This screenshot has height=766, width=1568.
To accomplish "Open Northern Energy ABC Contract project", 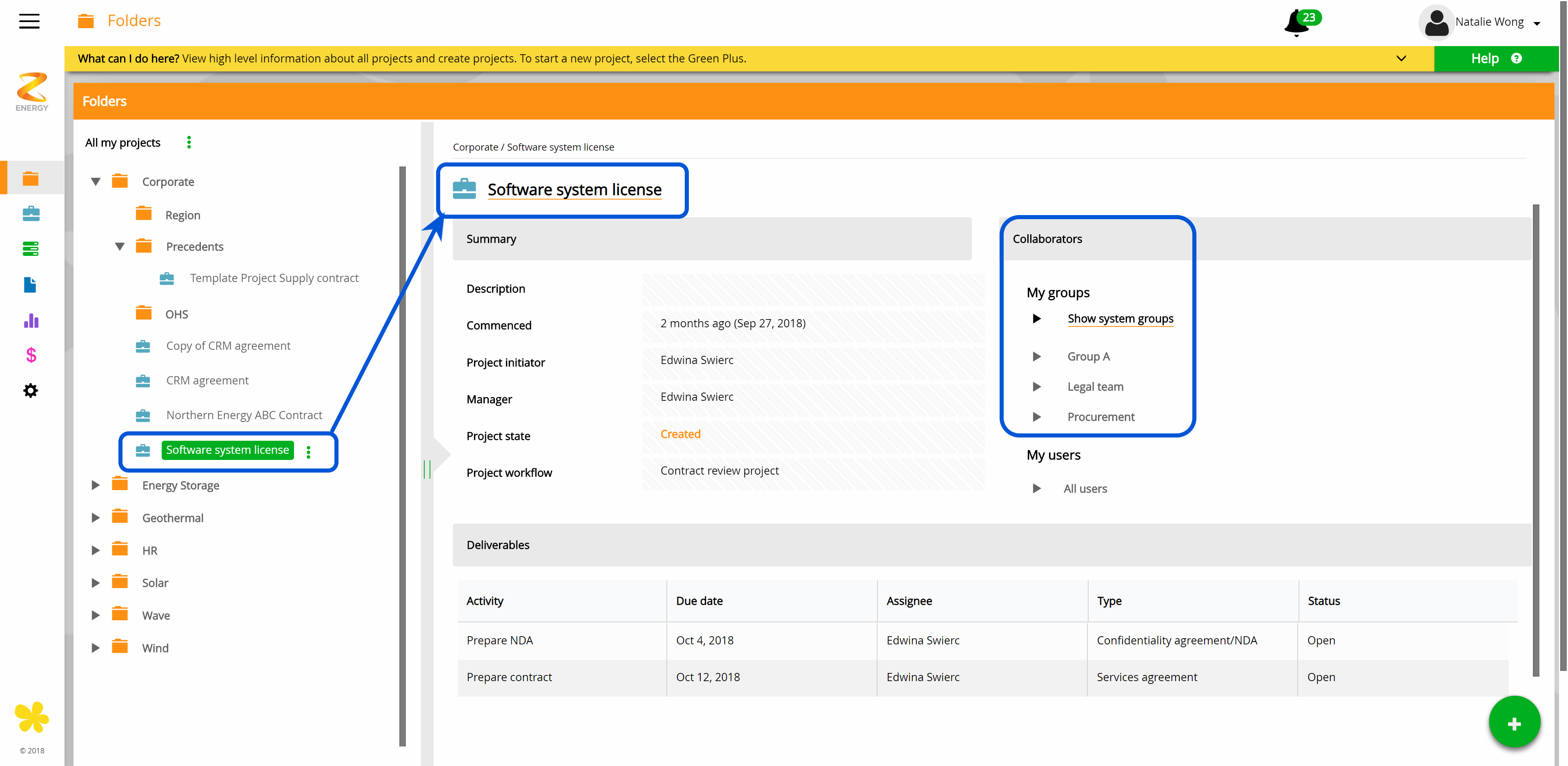I will coord(244,415).
